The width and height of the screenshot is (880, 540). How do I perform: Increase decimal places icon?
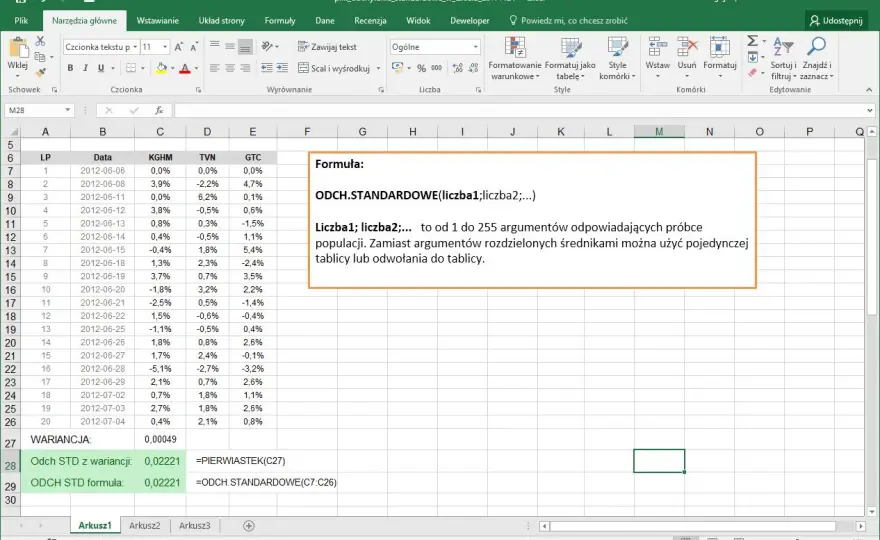click(458, 68)
